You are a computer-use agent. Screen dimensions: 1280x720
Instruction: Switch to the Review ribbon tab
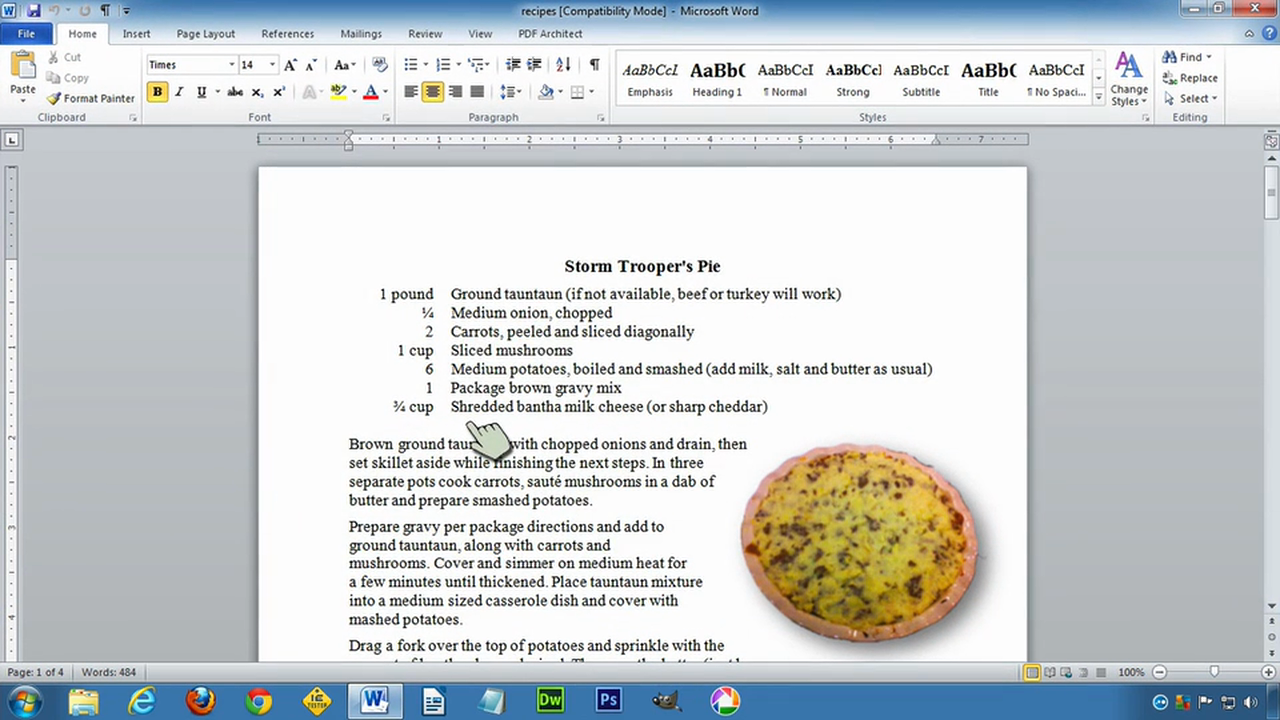[x=425, y=33]
